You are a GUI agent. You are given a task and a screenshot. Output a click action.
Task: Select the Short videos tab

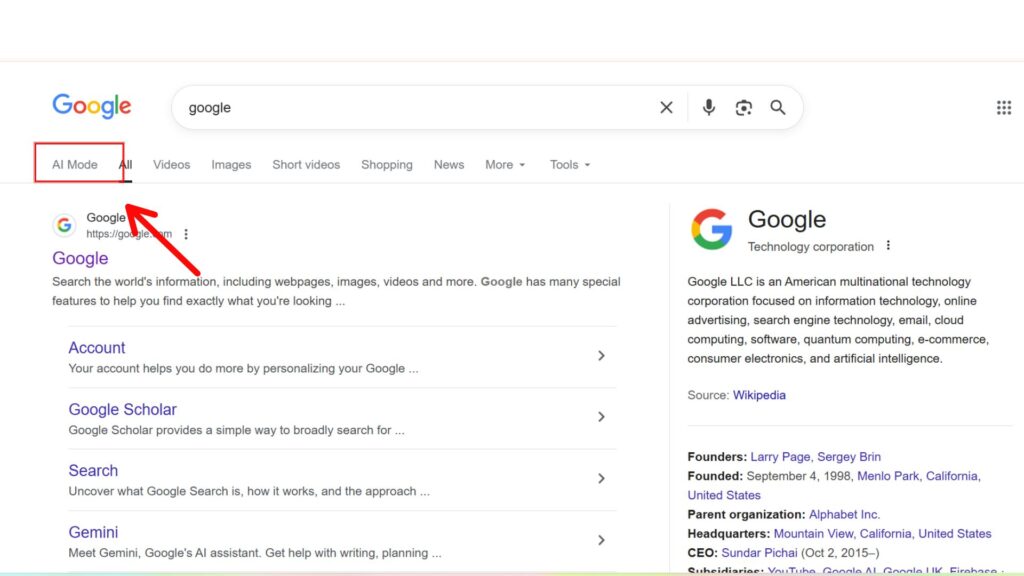click(306, 165)
